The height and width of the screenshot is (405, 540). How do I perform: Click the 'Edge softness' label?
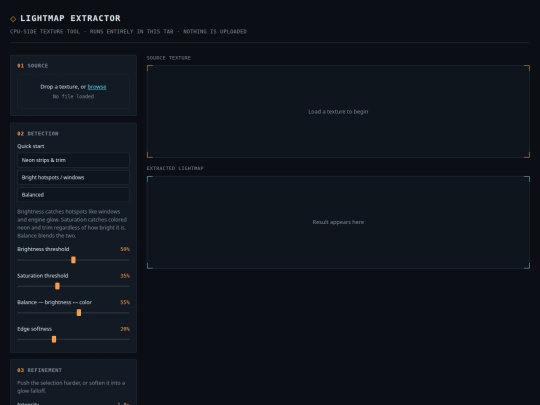(x=34, y=329)
